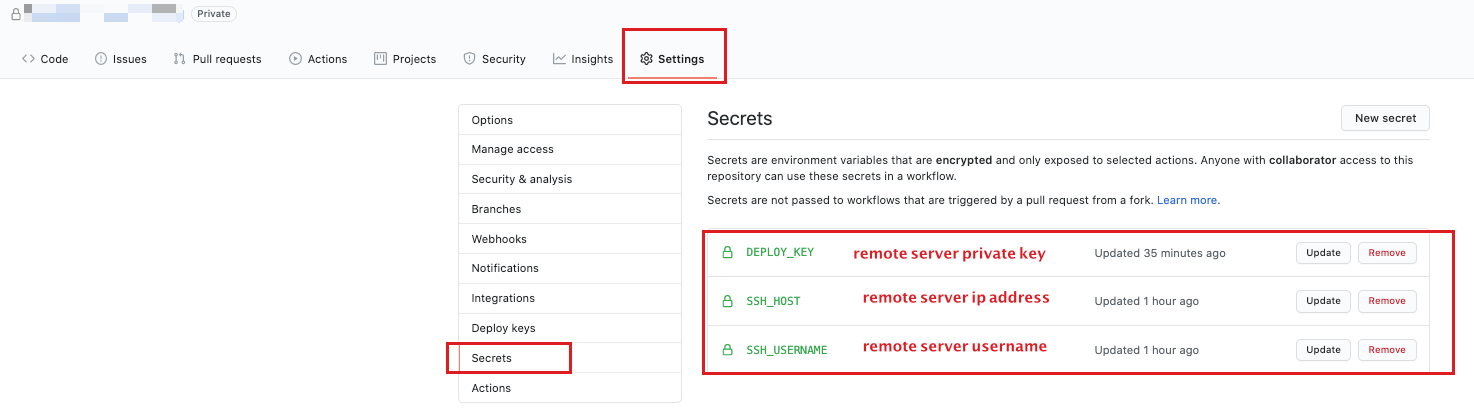
Task: View the Insights tab
Action: click(583, 59)
